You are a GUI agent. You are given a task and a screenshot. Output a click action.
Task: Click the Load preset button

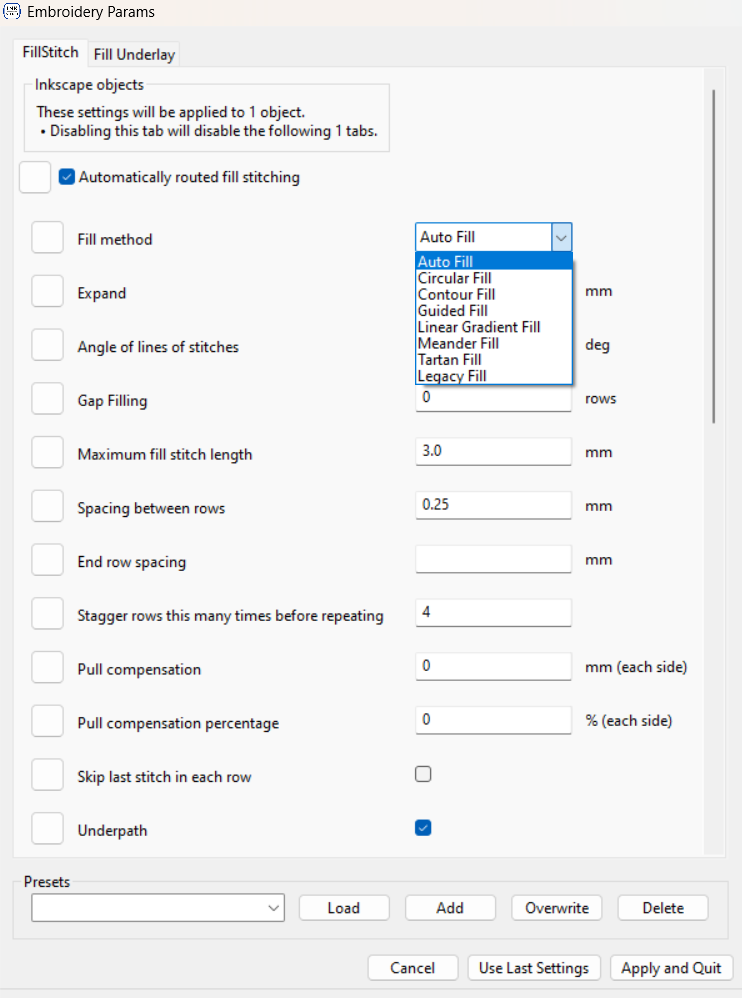344,908
